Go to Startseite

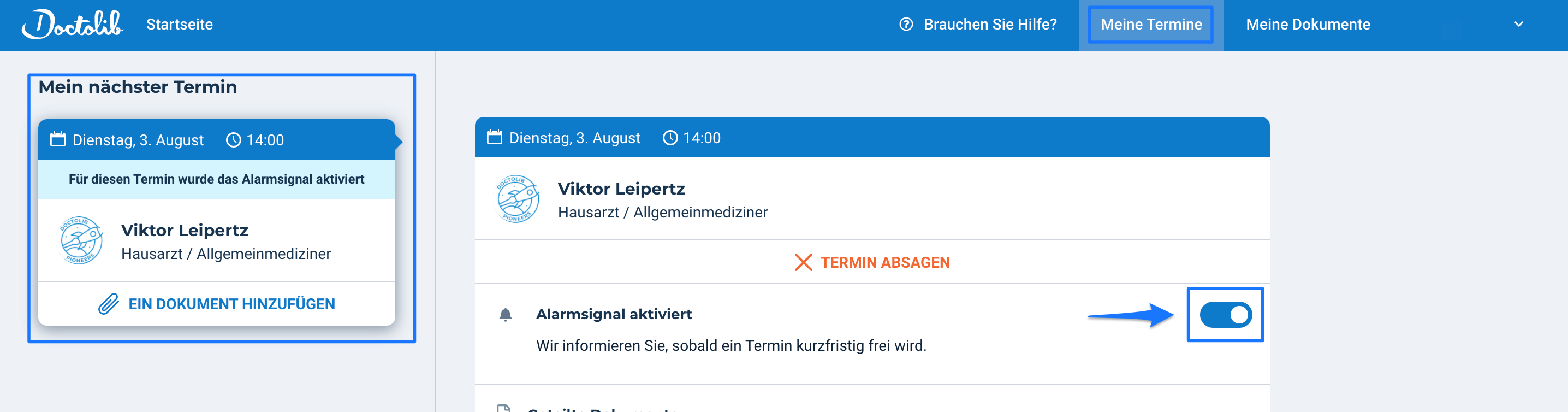pyautogui.click(x=180, y=25)
